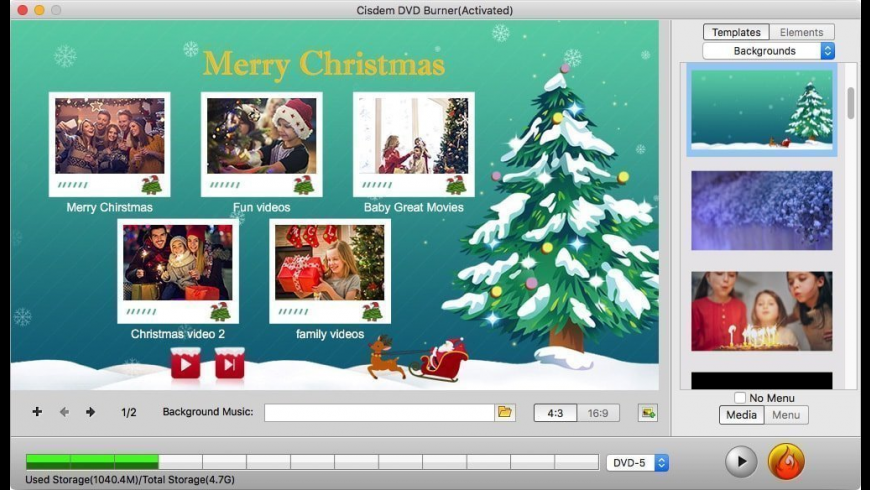Go to next menu page arrow

90,412
